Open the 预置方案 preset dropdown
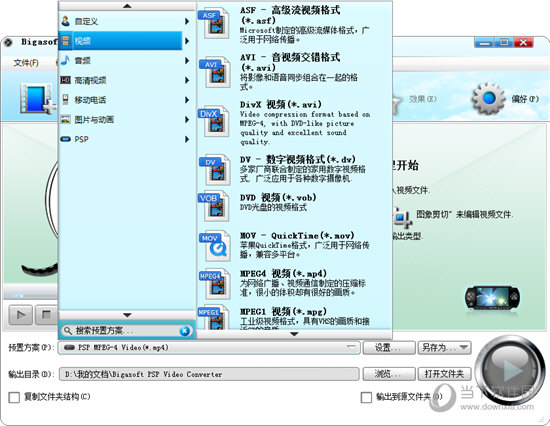This screenshot has height=426, width=550. tap(209, 347)
